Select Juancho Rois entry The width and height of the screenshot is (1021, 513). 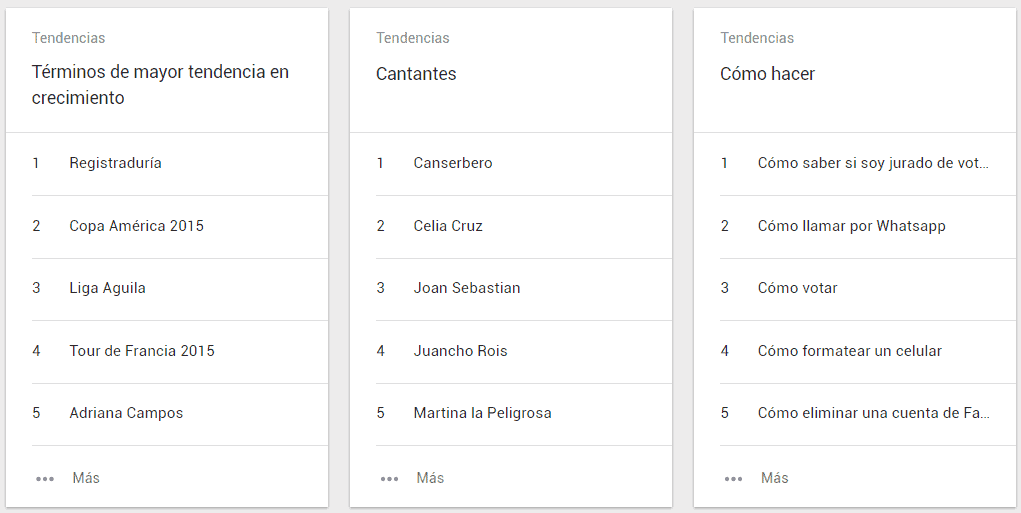pos(460,351)
